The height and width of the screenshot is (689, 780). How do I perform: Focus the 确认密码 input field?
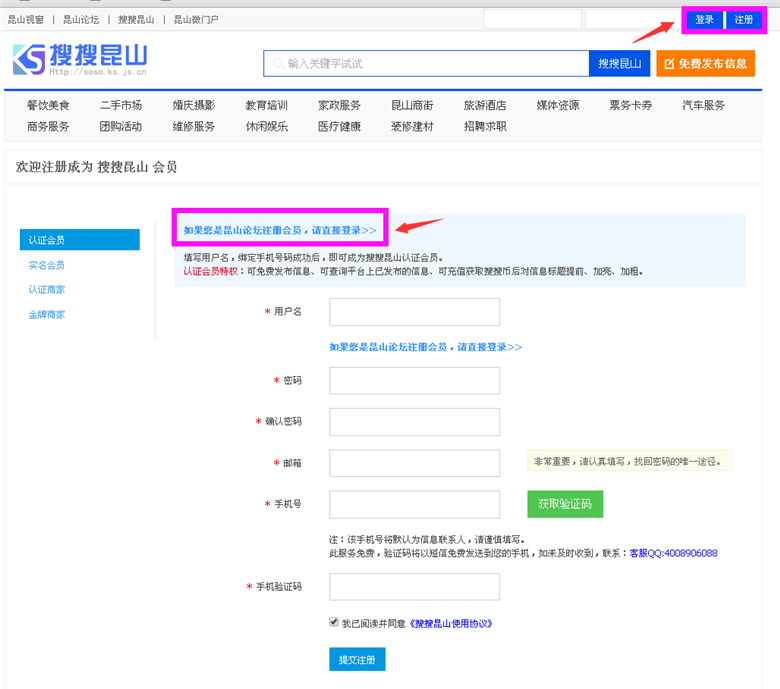(x=414, y=422)
